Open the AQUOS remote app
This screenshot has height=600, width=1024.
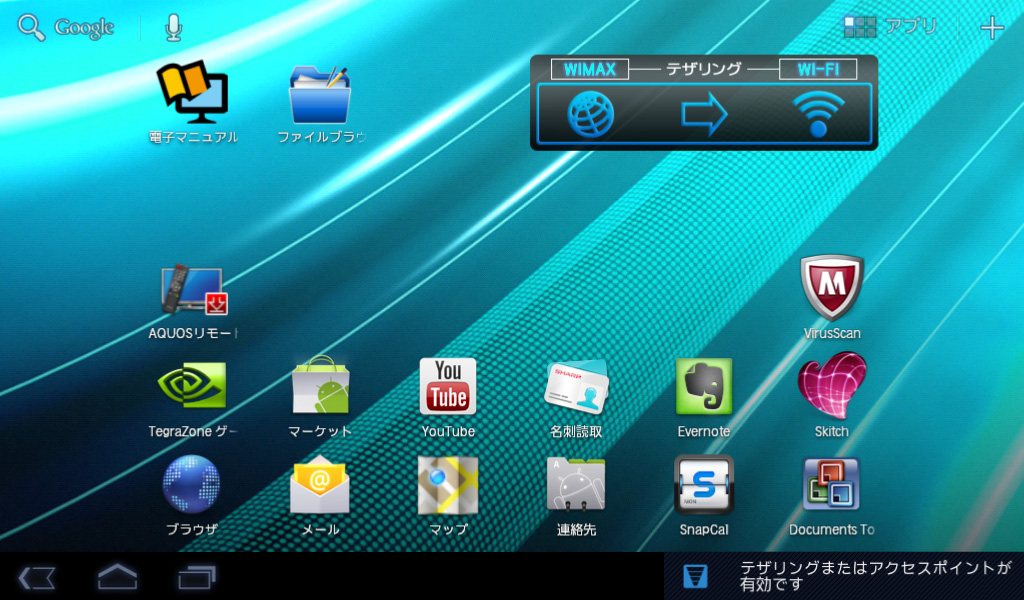[193, 290]
